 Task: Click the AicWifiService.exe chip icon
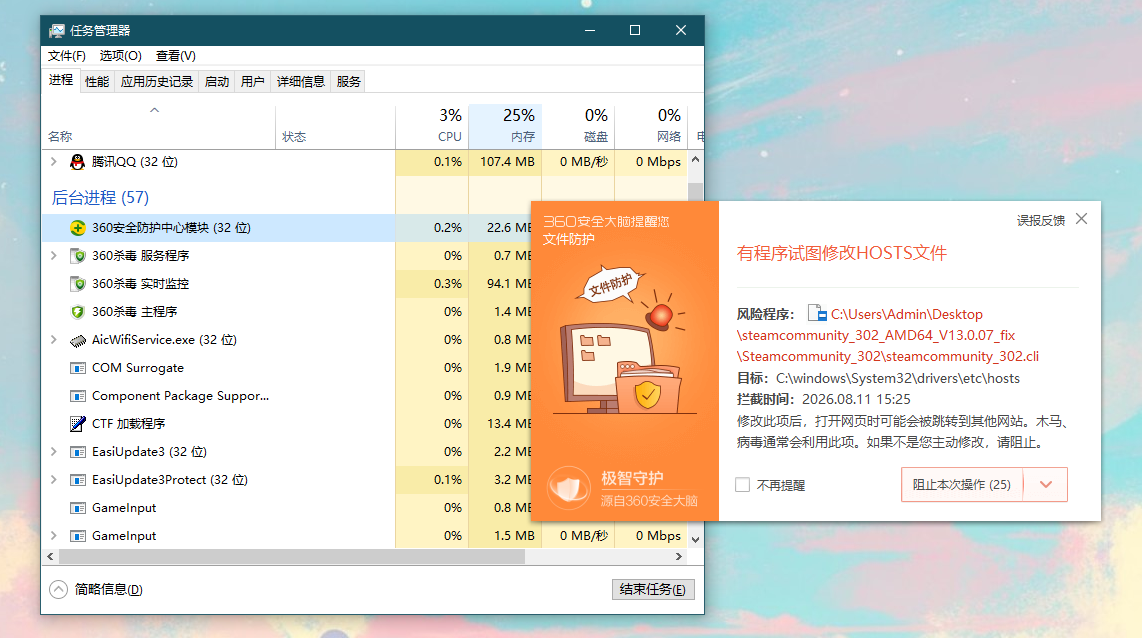77,340
